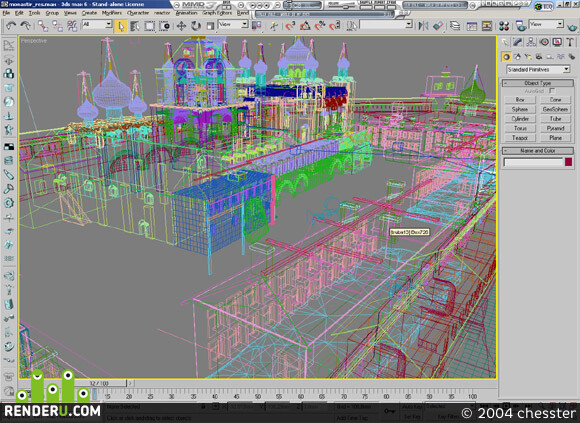Open the Layer Manager icon
This screenshot has height=423, width=580.
(x=455, y=26)
